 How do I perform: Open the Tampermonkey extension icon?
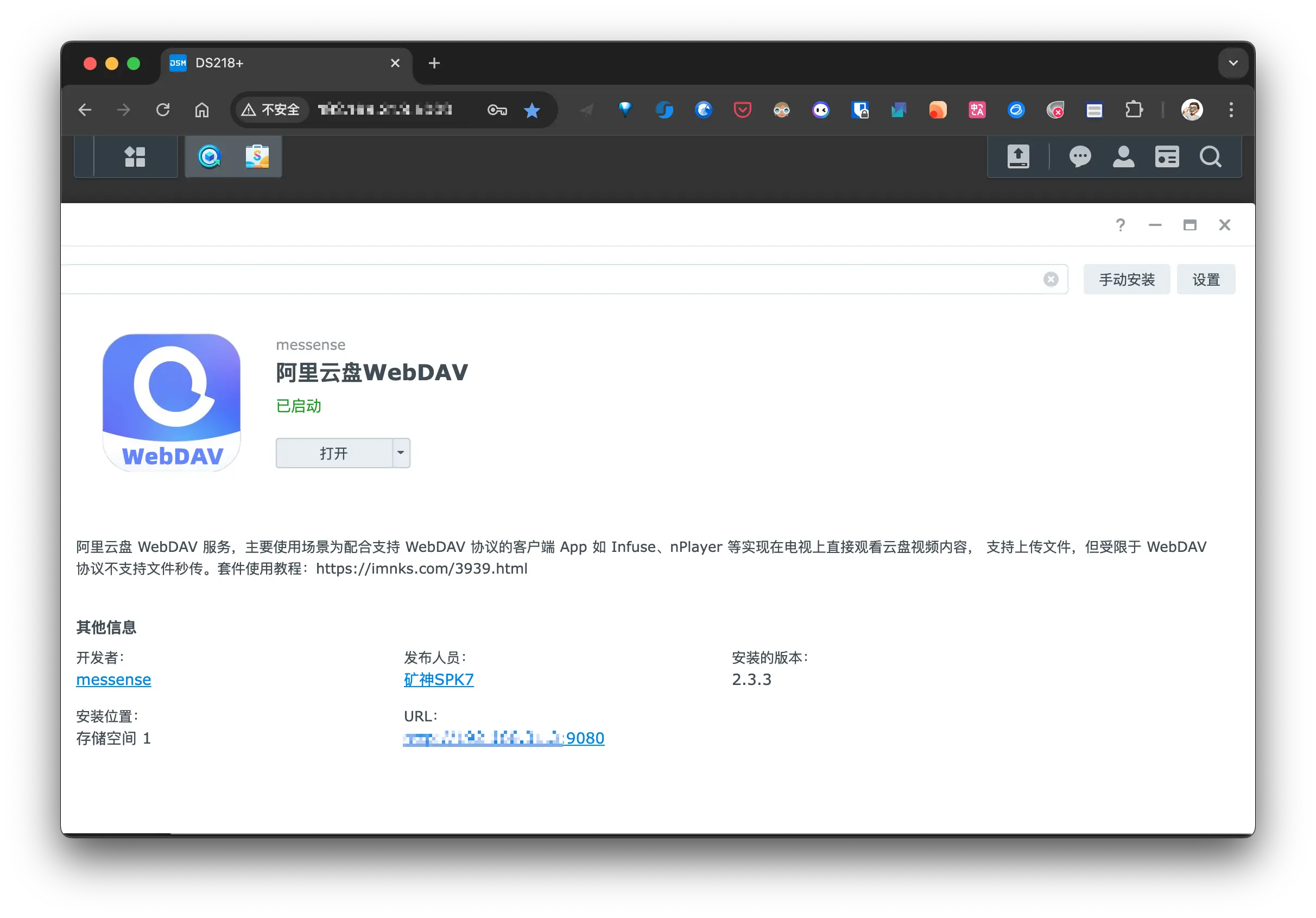pyautogui.click(x=782, y=110)
